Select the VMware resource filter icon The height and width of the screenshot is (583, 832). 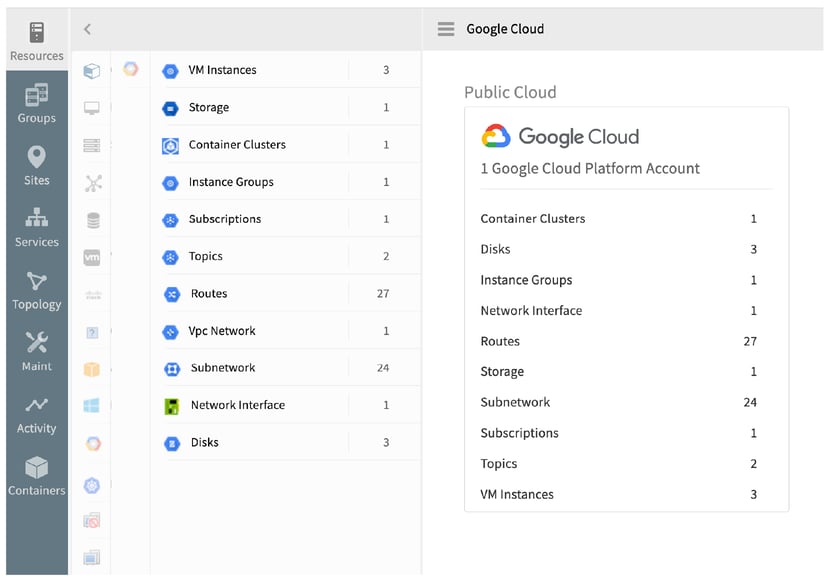point(91,257)
